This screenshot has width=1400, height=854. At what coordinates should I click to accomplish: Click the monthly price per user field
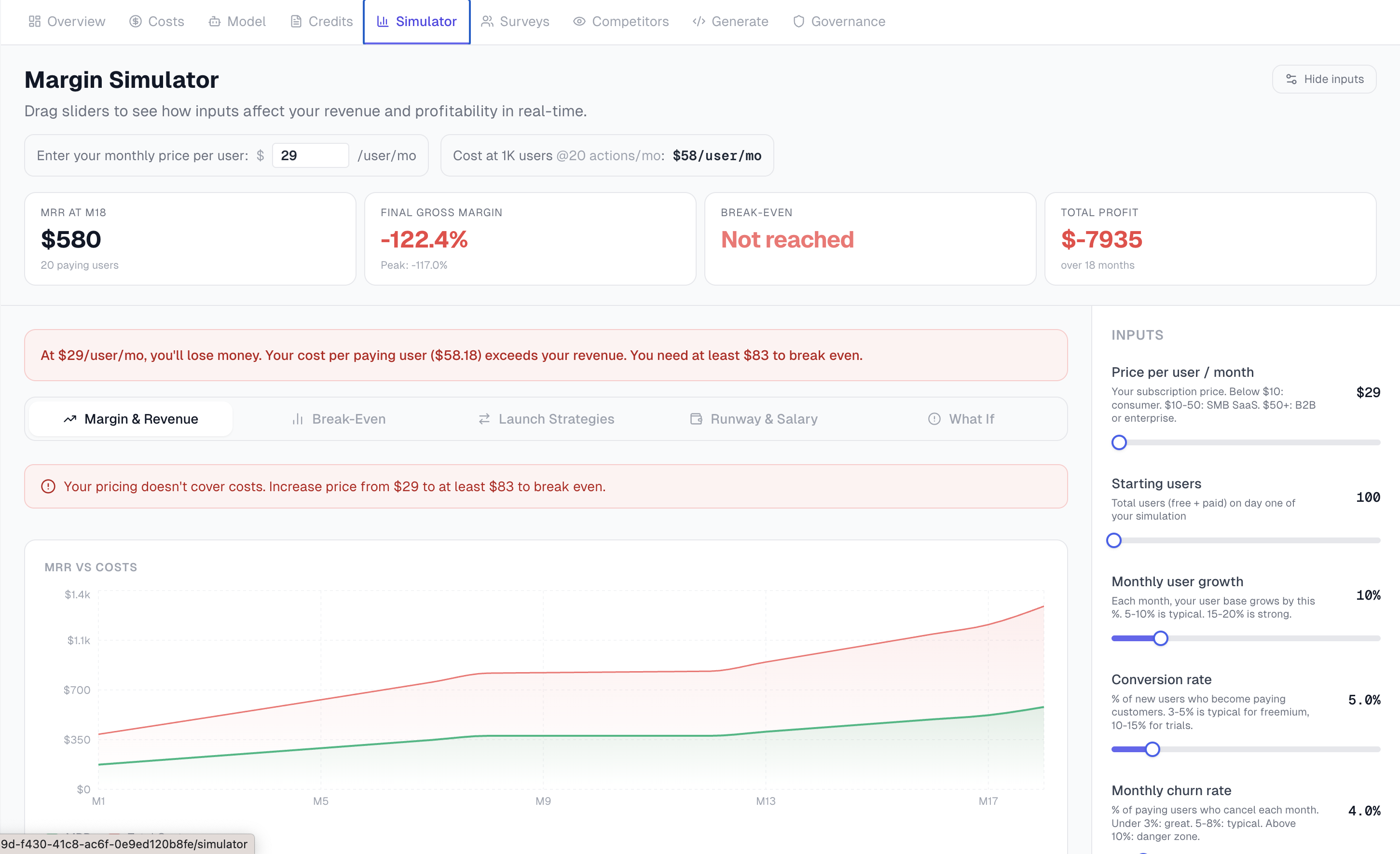pyautogui.click(x=310, y=156)
